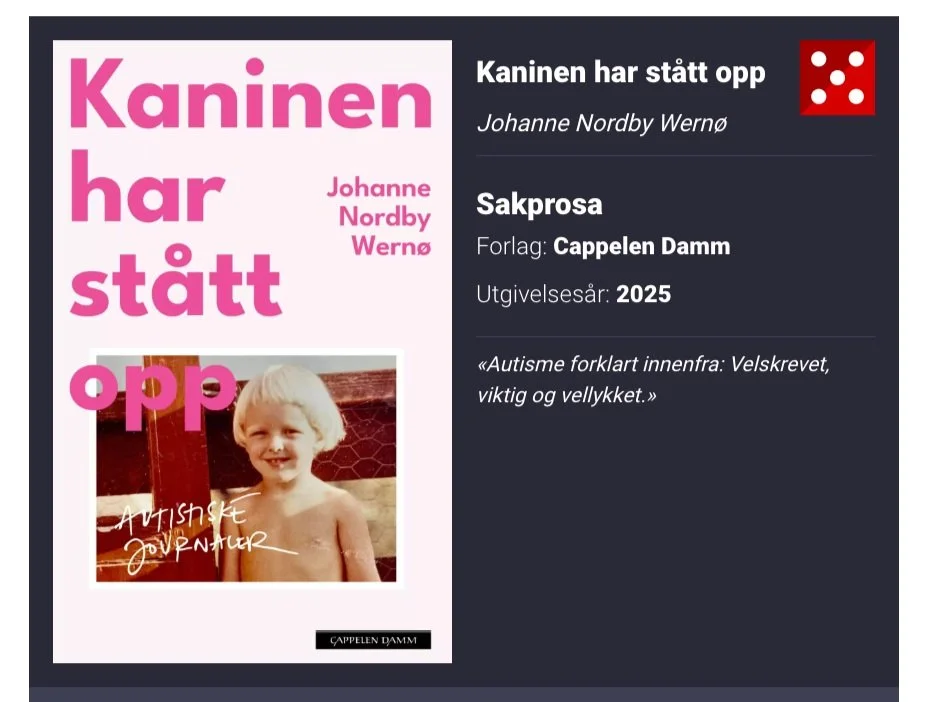Click the Sakprosa genre label
The width and height of the screenshot is (932, 702).
coord(539,204)
